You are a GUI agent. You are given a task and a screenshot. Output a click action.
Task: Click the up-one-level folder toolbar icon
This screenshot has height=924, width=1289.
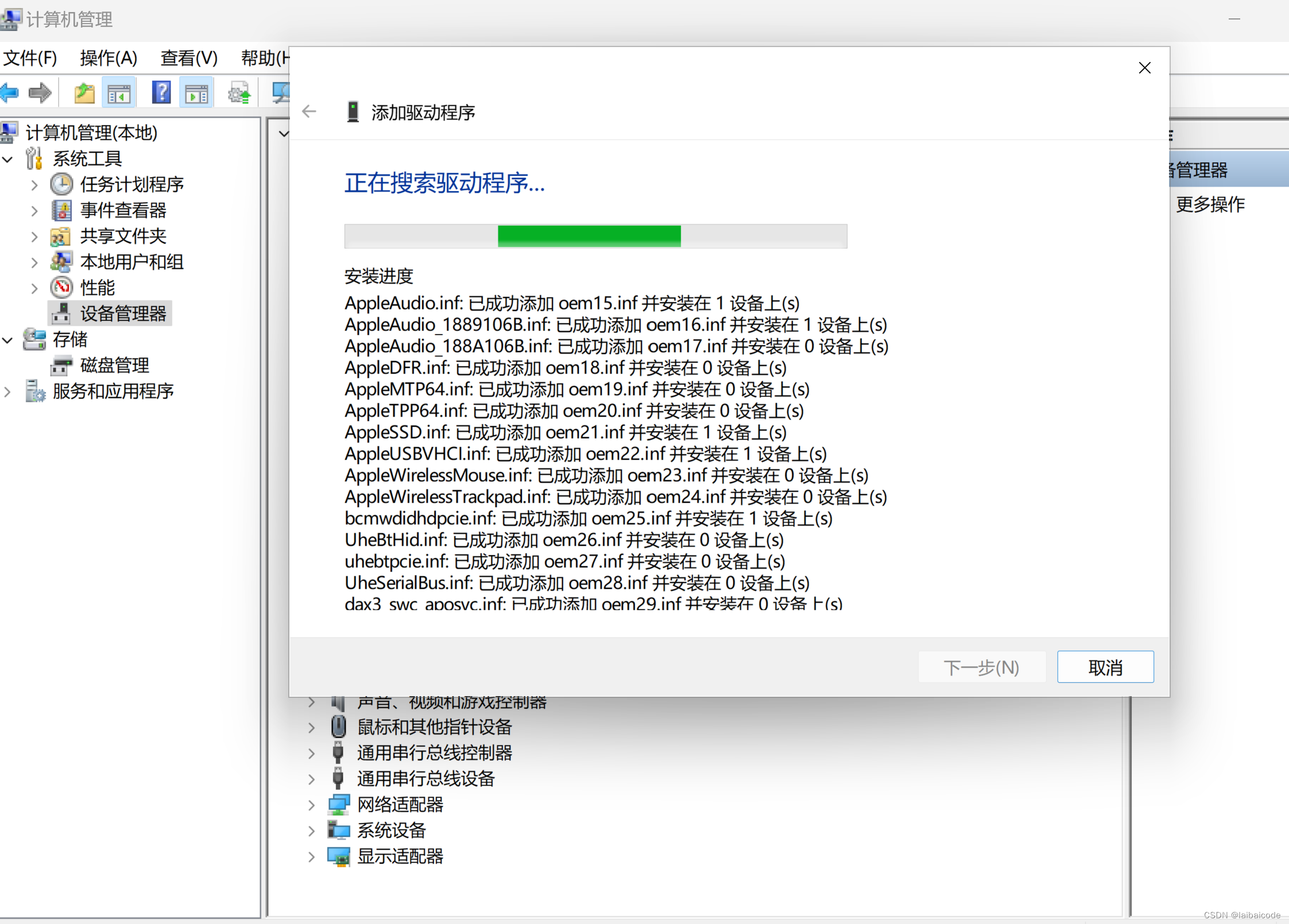84,92
